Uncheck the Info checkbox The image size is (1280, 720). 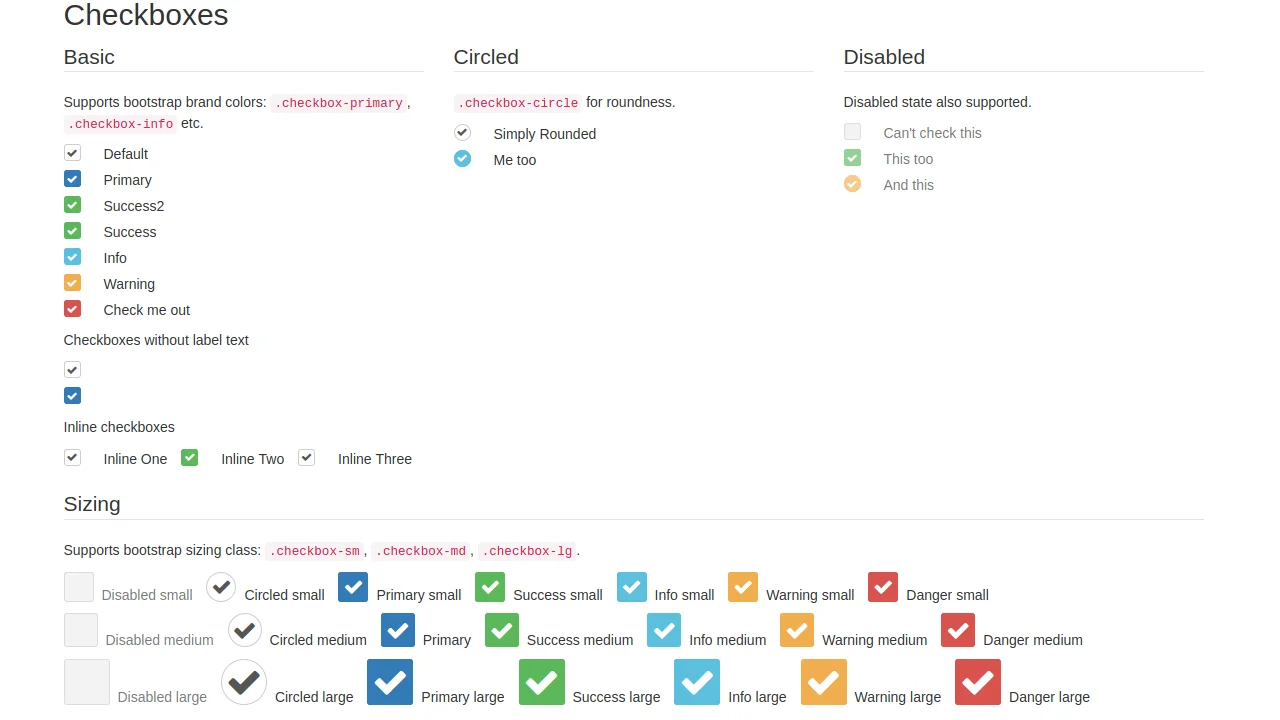tap(72, 257)
